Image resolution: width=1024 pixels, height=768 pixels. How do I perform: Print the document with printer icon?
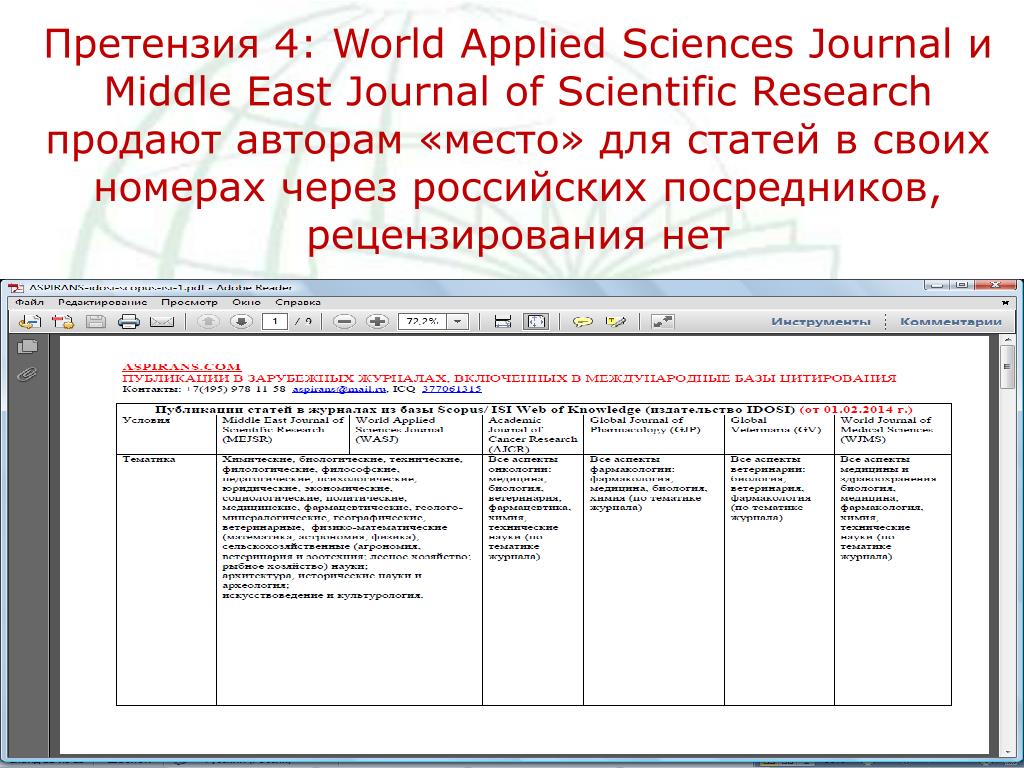[x=129, y=321]
